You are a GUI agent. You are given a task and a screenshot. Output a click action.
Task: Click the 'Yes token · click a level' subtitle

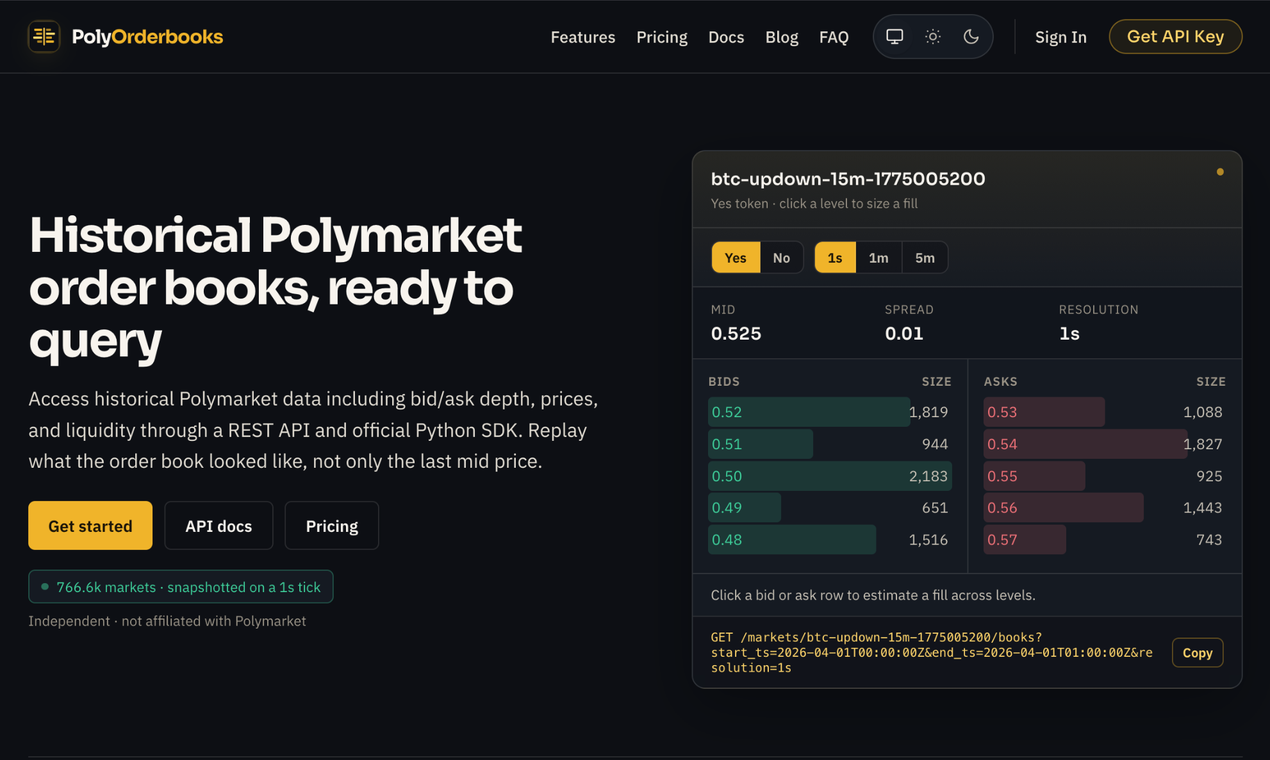pos(814,204)
